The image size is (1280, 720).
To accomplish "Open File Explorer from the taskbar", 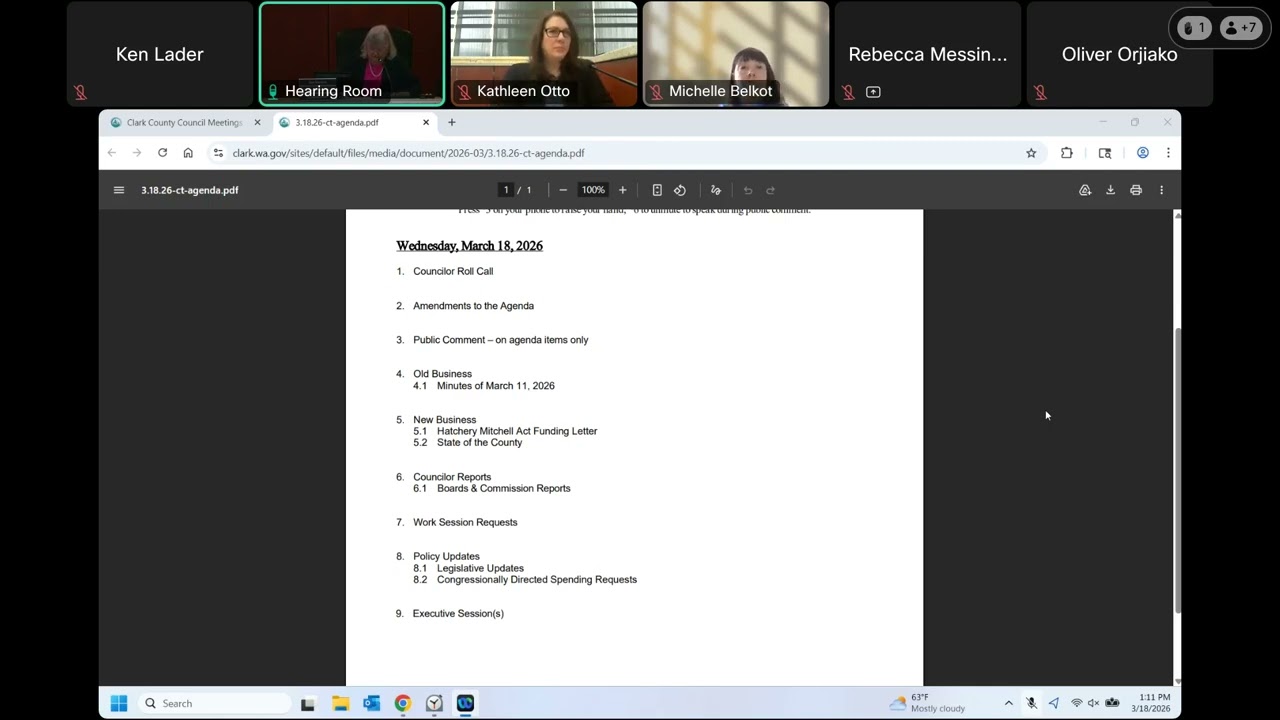I will pos(340,703).
